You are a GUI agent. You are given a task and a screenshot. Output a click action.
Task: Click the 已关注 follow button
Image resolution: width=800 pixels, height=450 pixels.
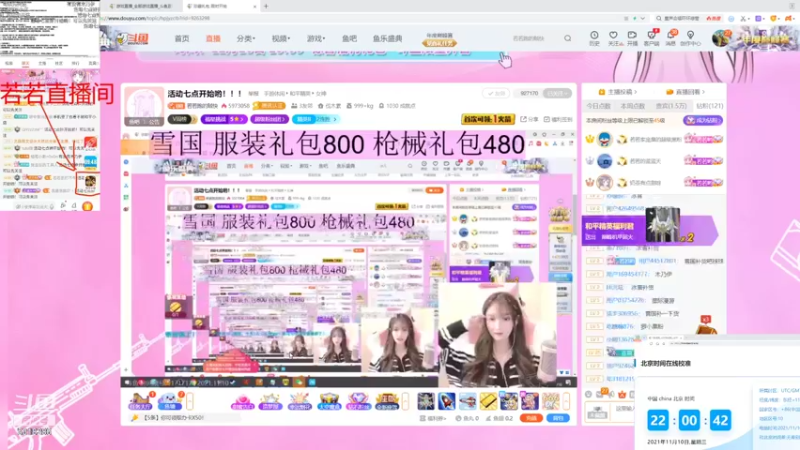pos(557,94)
